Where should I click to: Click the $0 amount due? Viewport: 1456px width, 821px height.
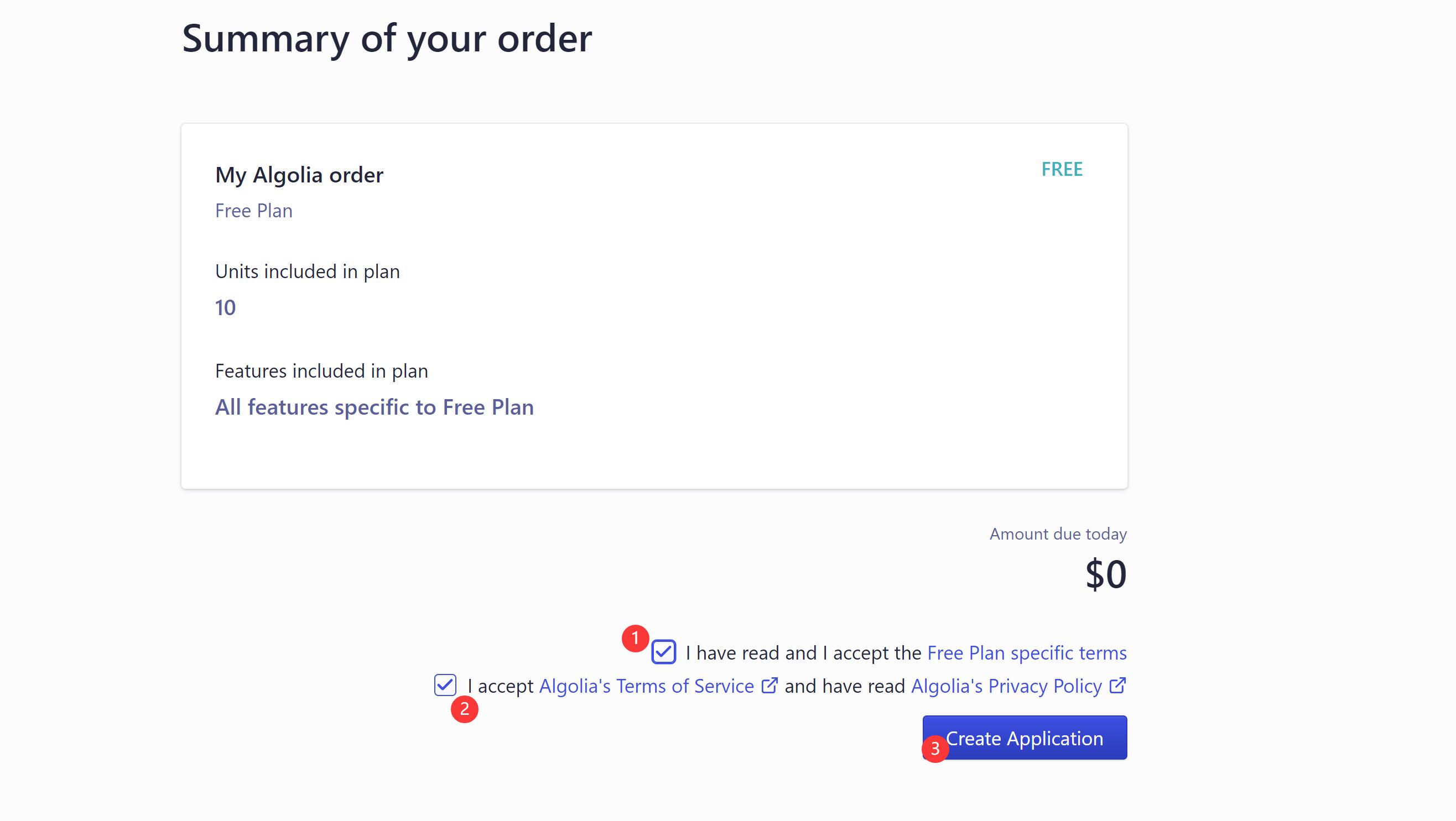[x=1105, y=574]
